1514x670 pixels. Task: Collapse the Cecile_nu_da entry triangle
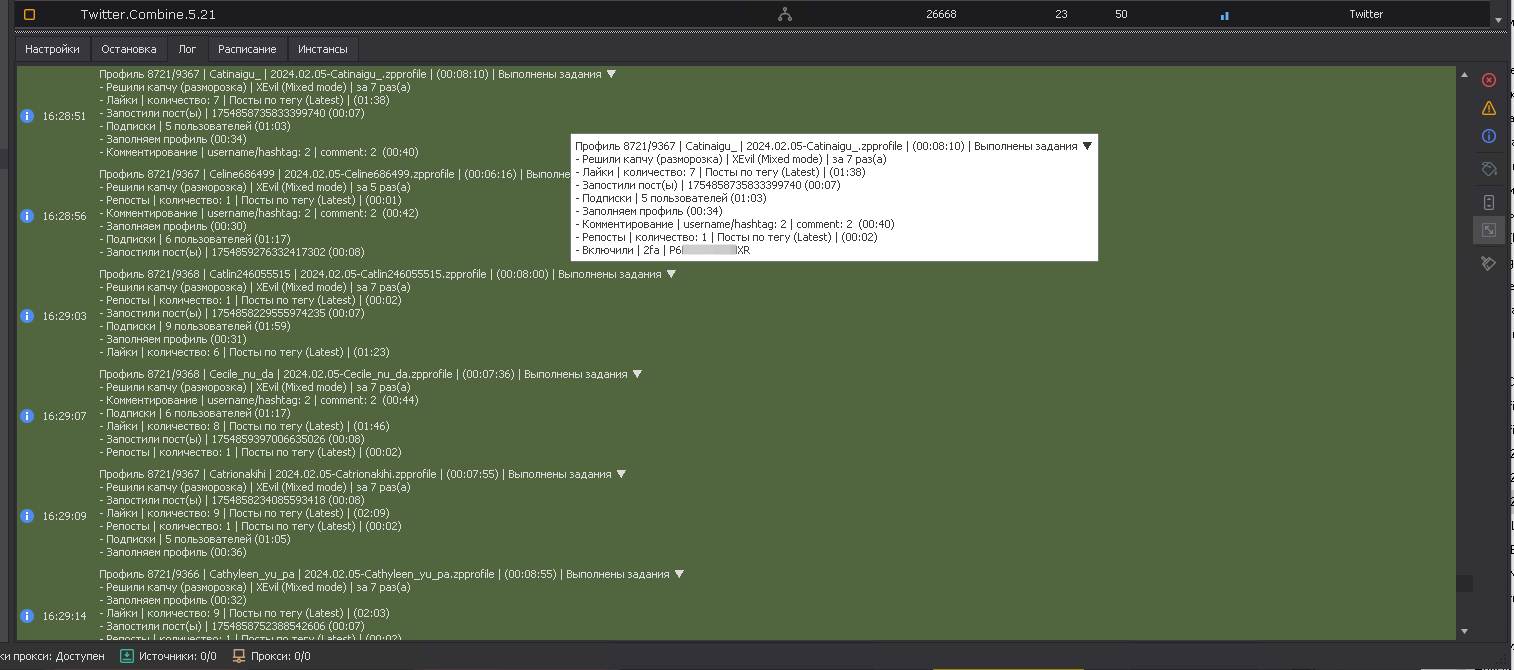pyautogui.click(x=637, y=374)
